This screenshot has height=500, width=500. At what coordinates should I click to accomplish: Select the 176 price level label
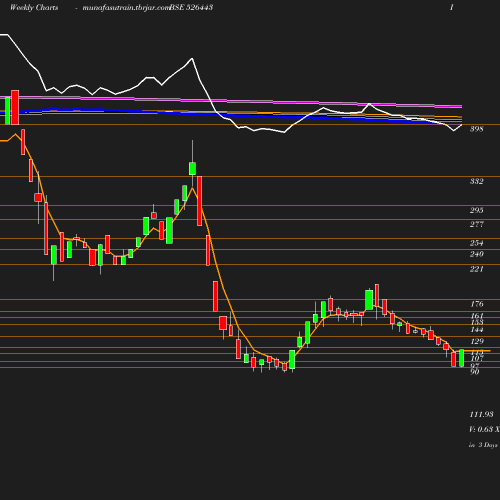pyautogui.click(x=477, y=304)
